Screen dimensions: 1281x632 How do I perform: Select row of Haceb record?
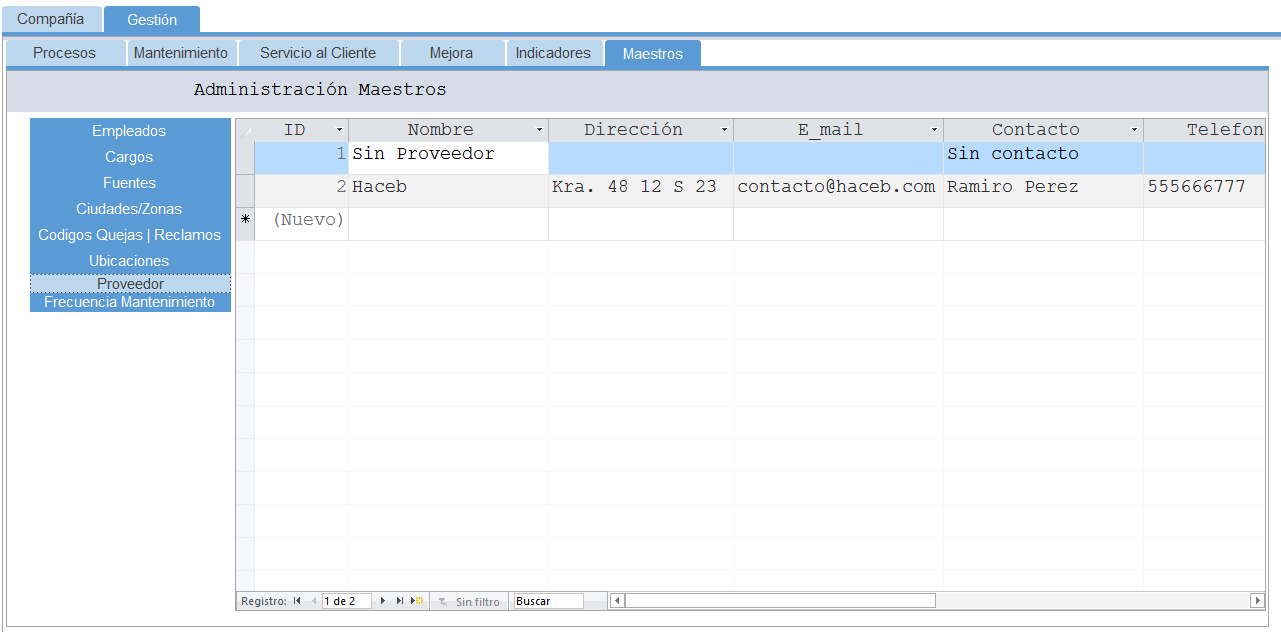[x=245, y=187]
